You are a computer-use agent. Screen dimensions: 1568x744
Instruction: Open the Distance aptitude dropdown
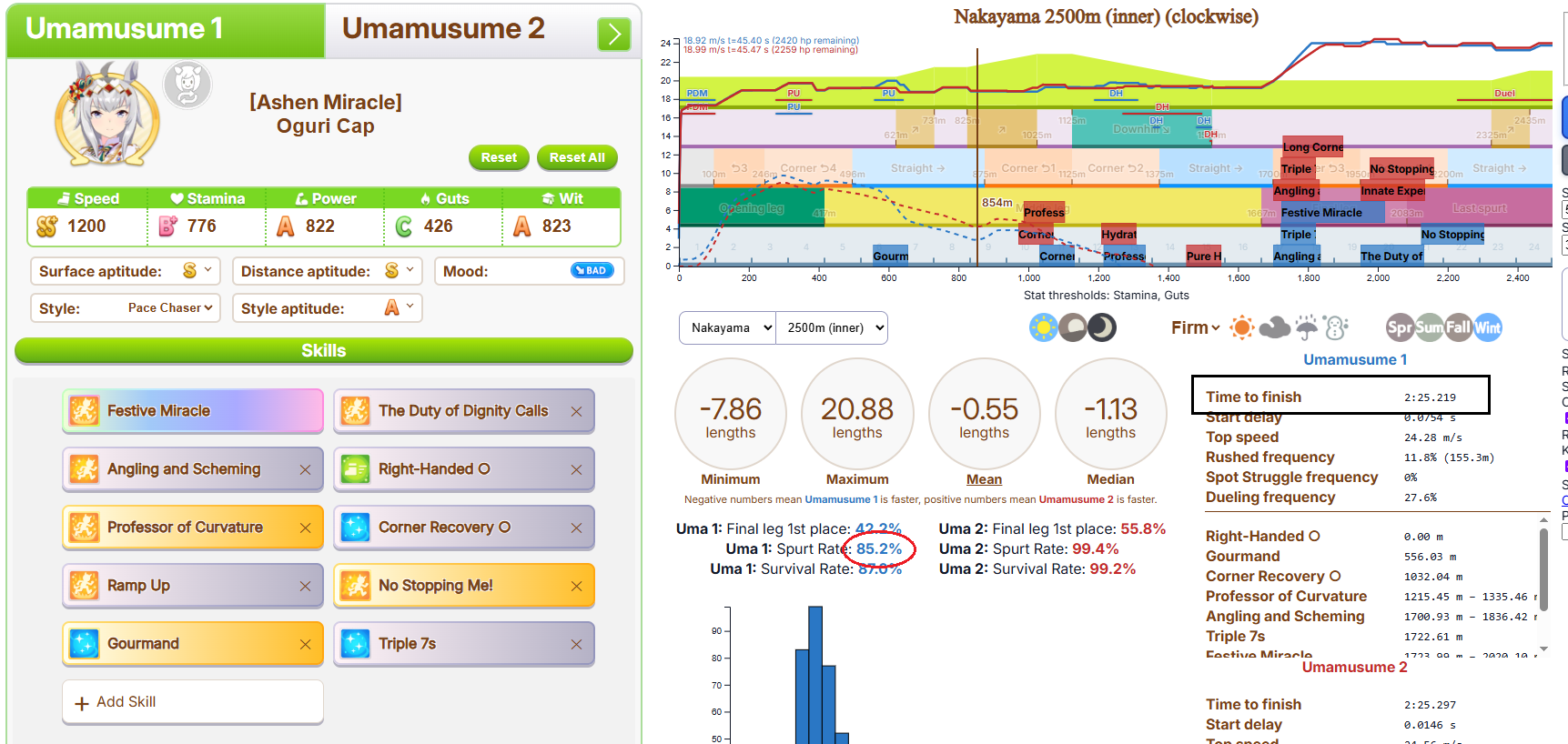tap(328, 271)
